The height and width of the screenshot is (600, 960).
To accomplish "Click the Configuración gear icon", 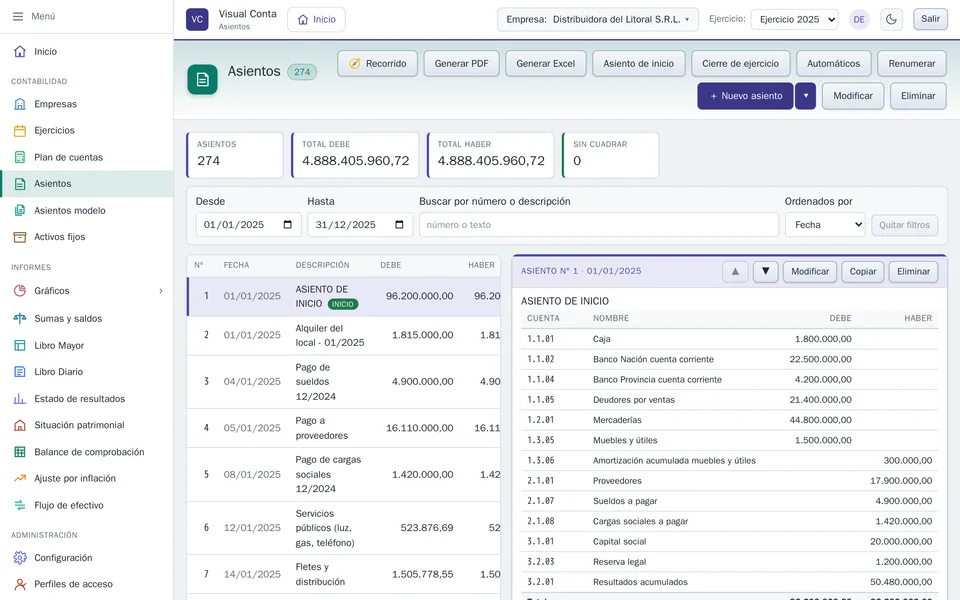I will point(20,558).
